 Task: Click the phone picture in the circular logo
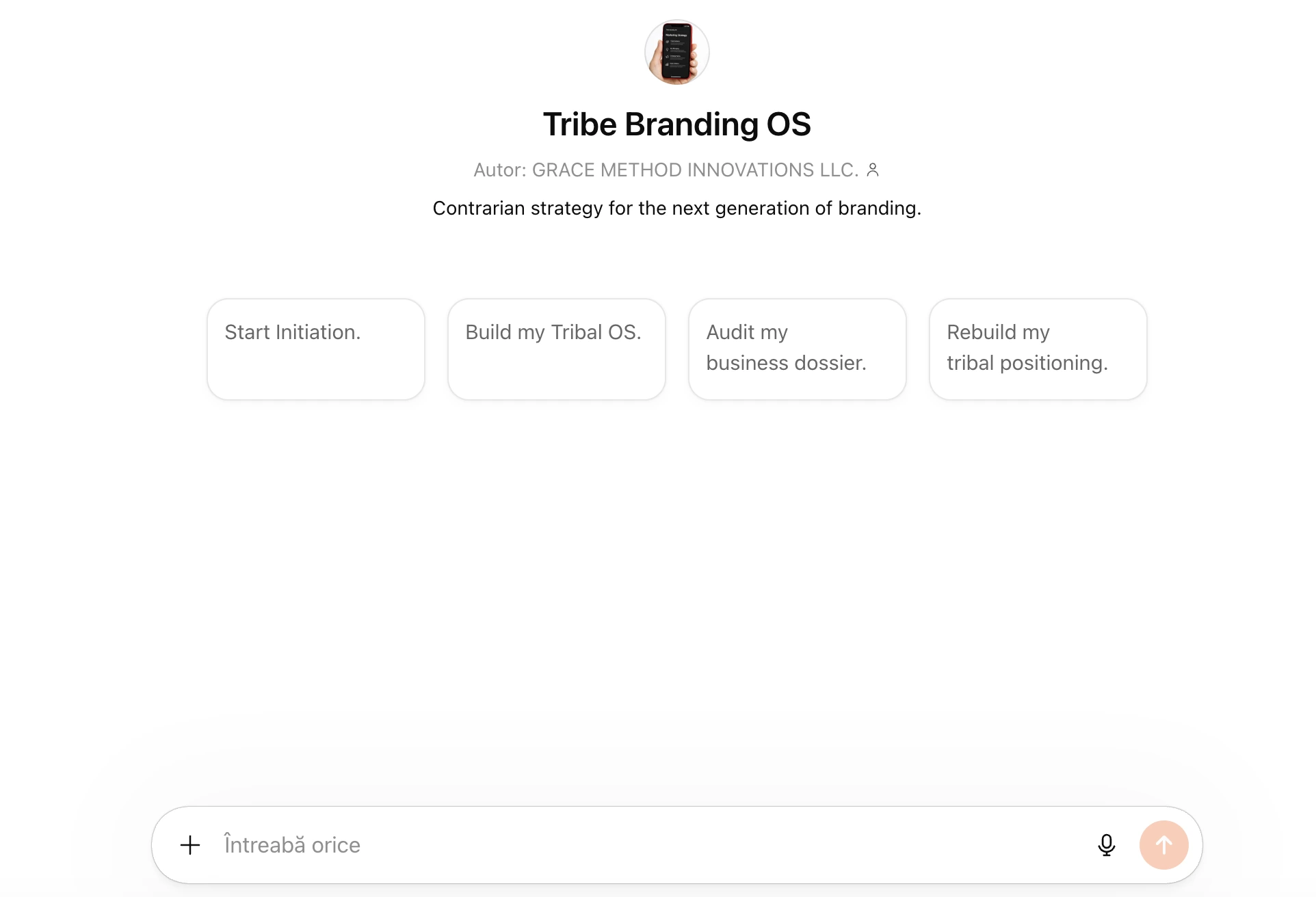pyautogui.click(x=676, y=52)
